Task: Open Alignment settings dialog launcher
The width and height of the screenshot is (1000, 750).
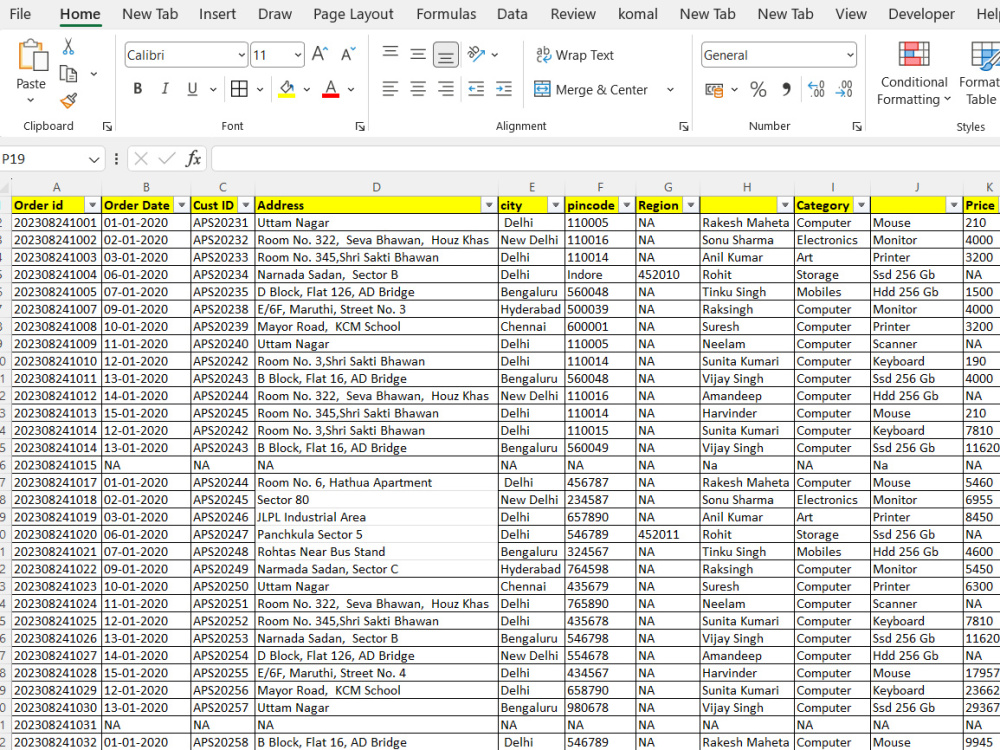Action: (x=684, y=126)
